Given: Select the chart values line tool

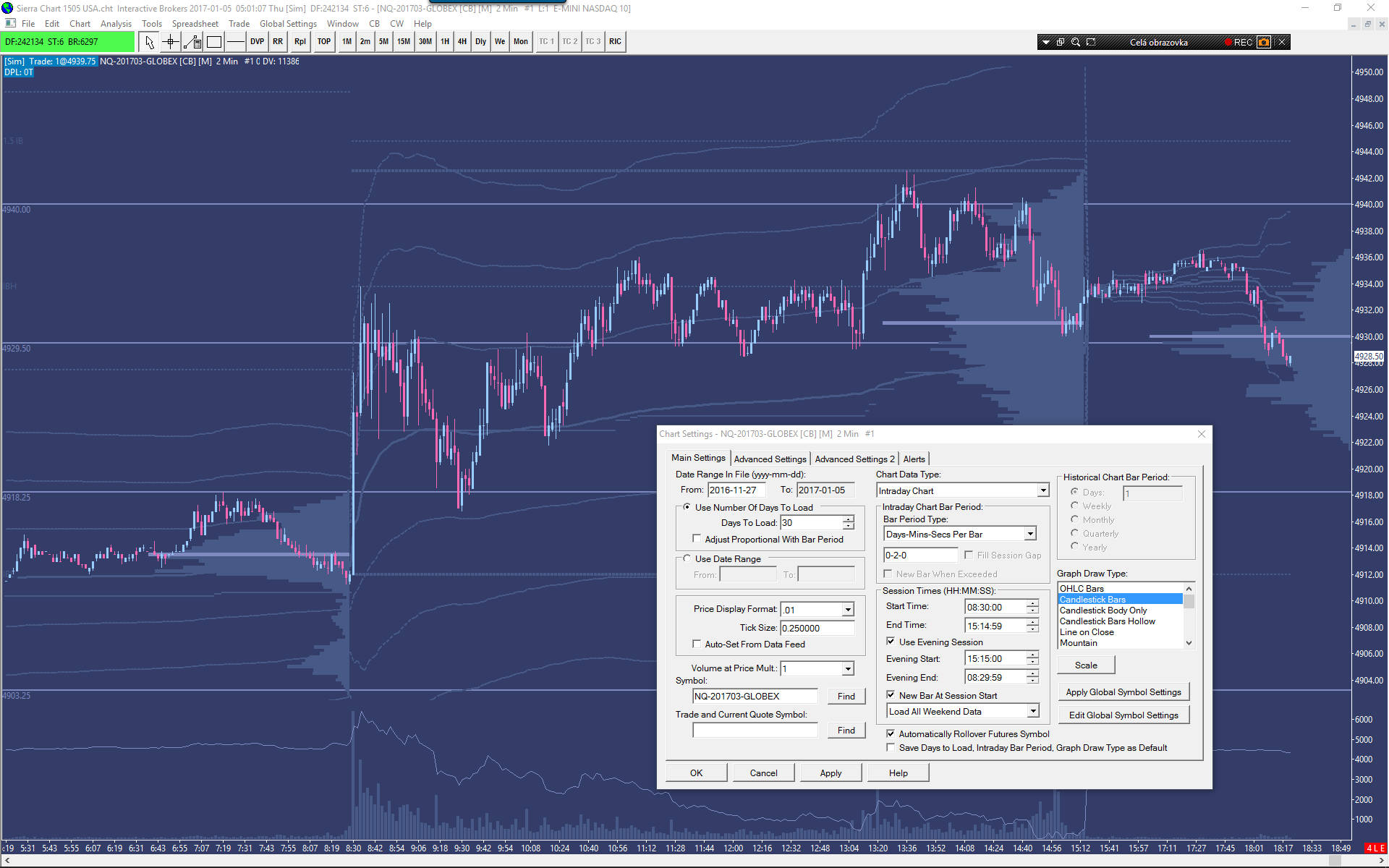Looking at the screenshot, I should 192,42.
